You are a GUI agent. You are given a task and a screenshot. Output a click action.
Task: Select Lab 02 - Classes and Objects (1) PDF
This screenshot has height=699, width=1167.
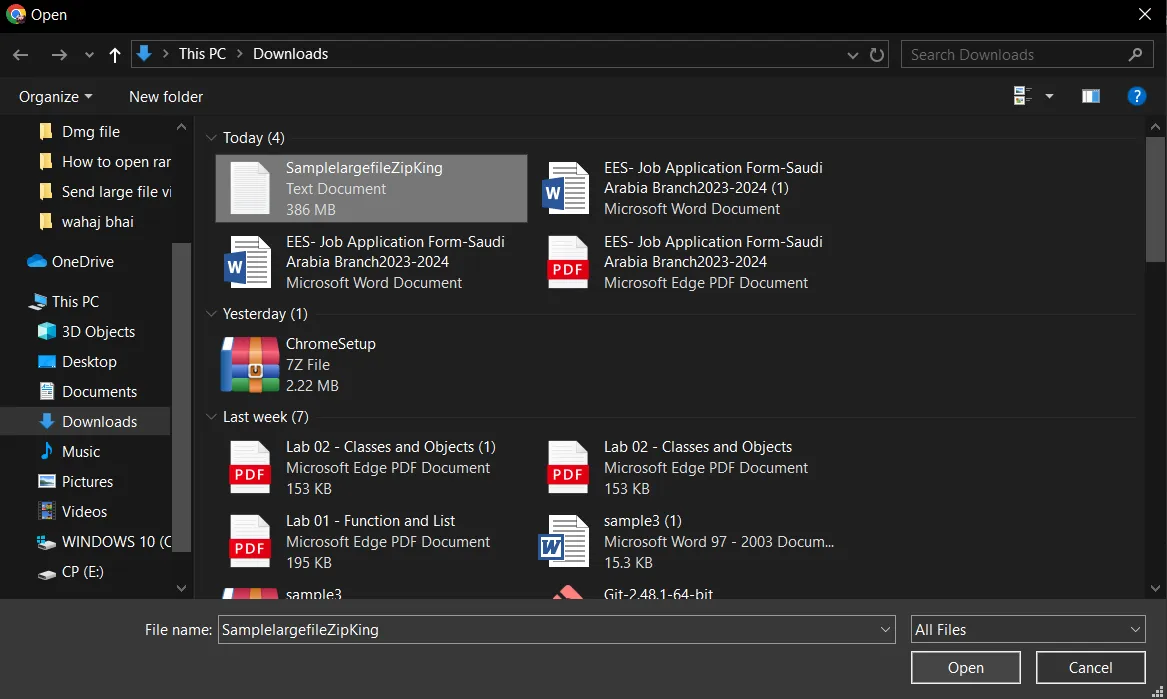click(x=371, y=467)
